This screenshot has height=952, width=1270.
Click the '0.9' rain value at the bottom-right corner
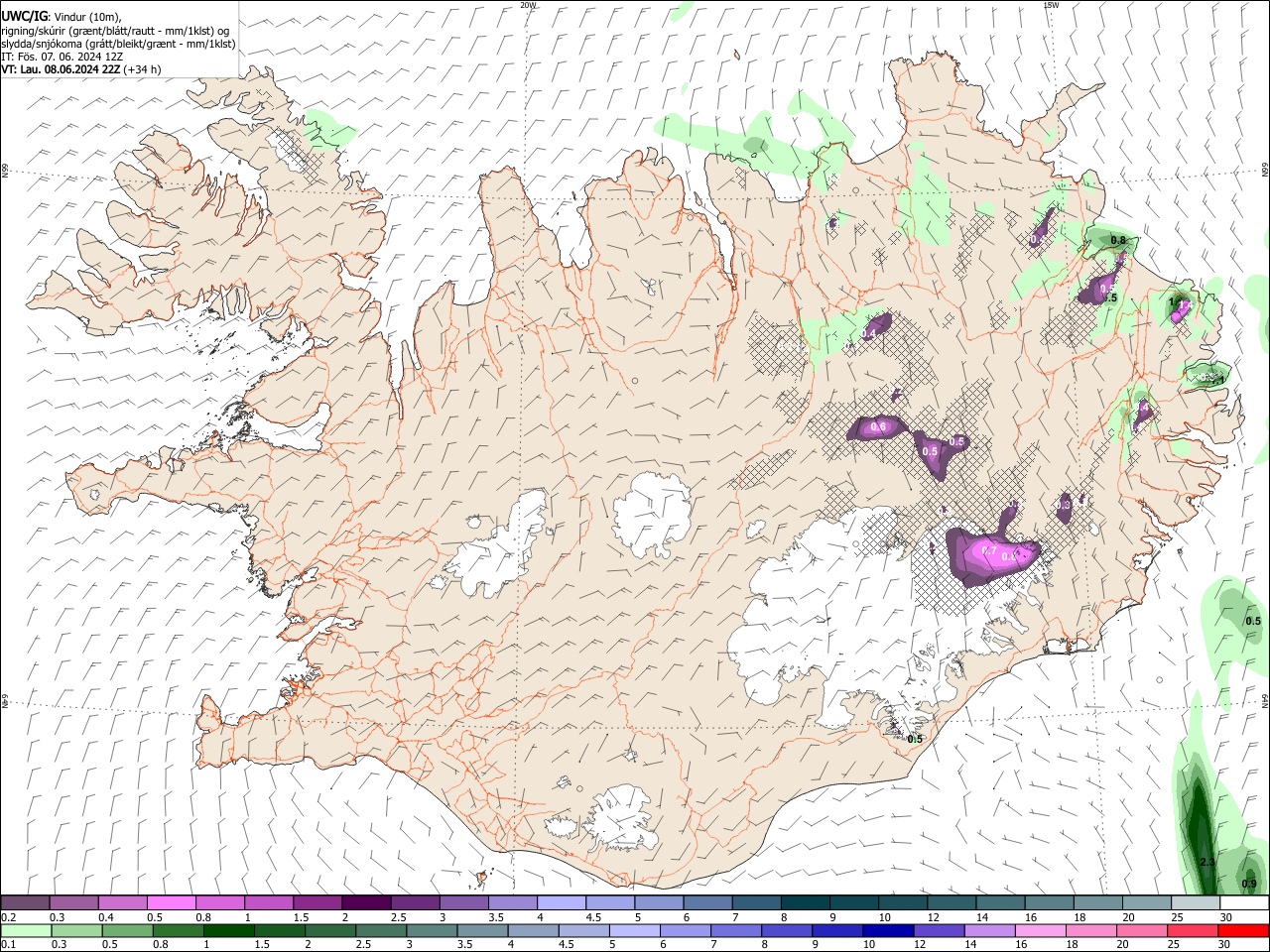tap(1249, 884)
